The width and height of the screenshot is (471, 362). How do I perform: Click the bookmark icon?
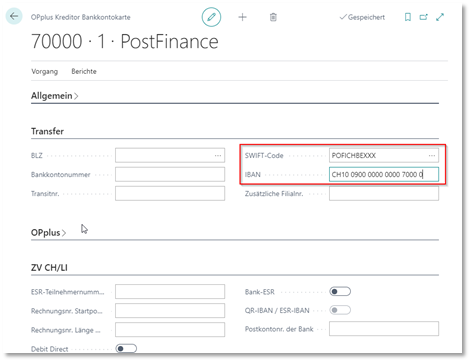coord(408,17)
